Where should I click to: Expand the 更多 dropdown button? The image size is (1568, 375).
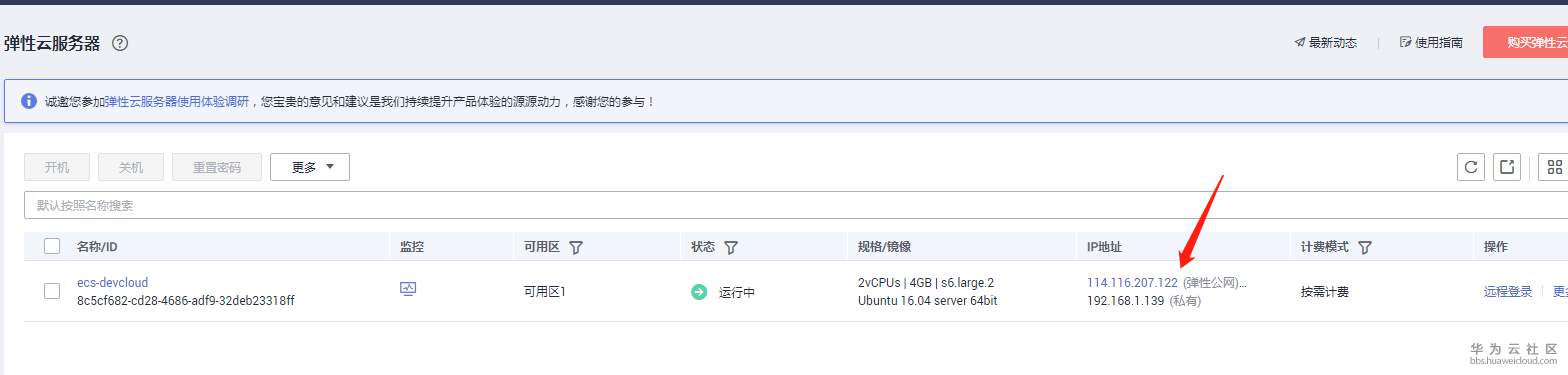coord(310,167)
